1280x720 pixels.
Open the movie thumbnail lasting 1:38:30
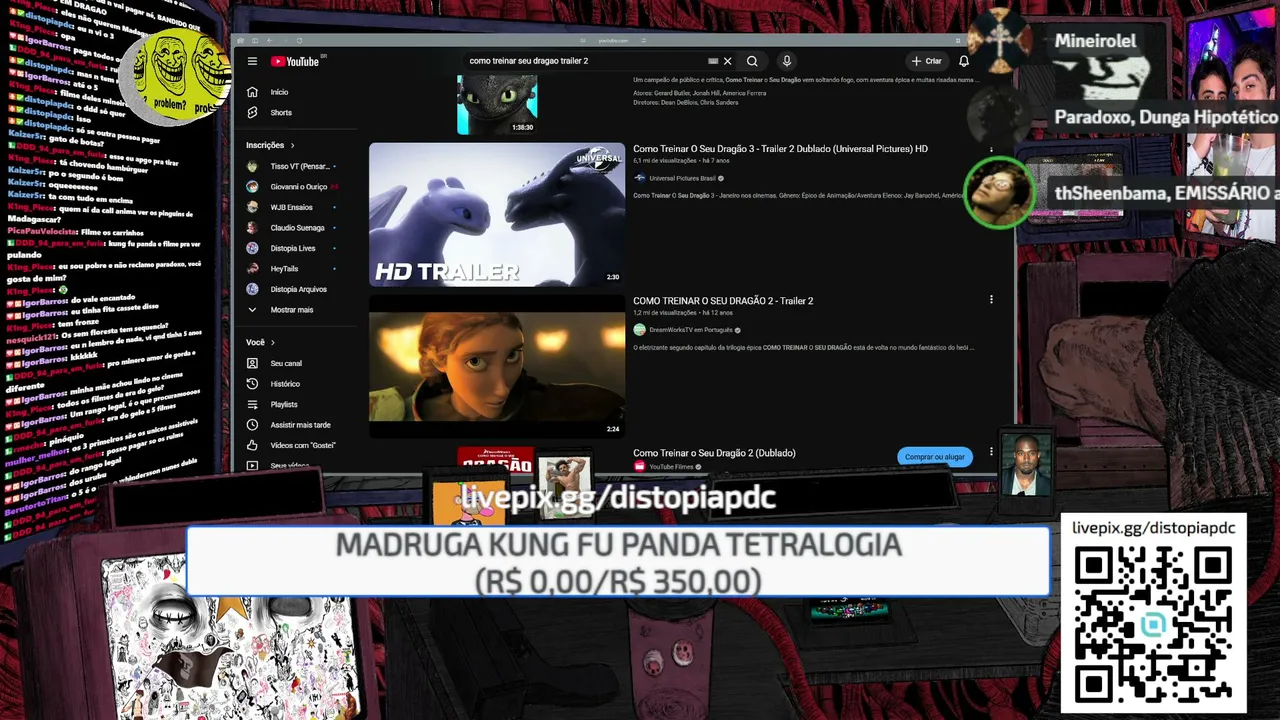[497, 104]
